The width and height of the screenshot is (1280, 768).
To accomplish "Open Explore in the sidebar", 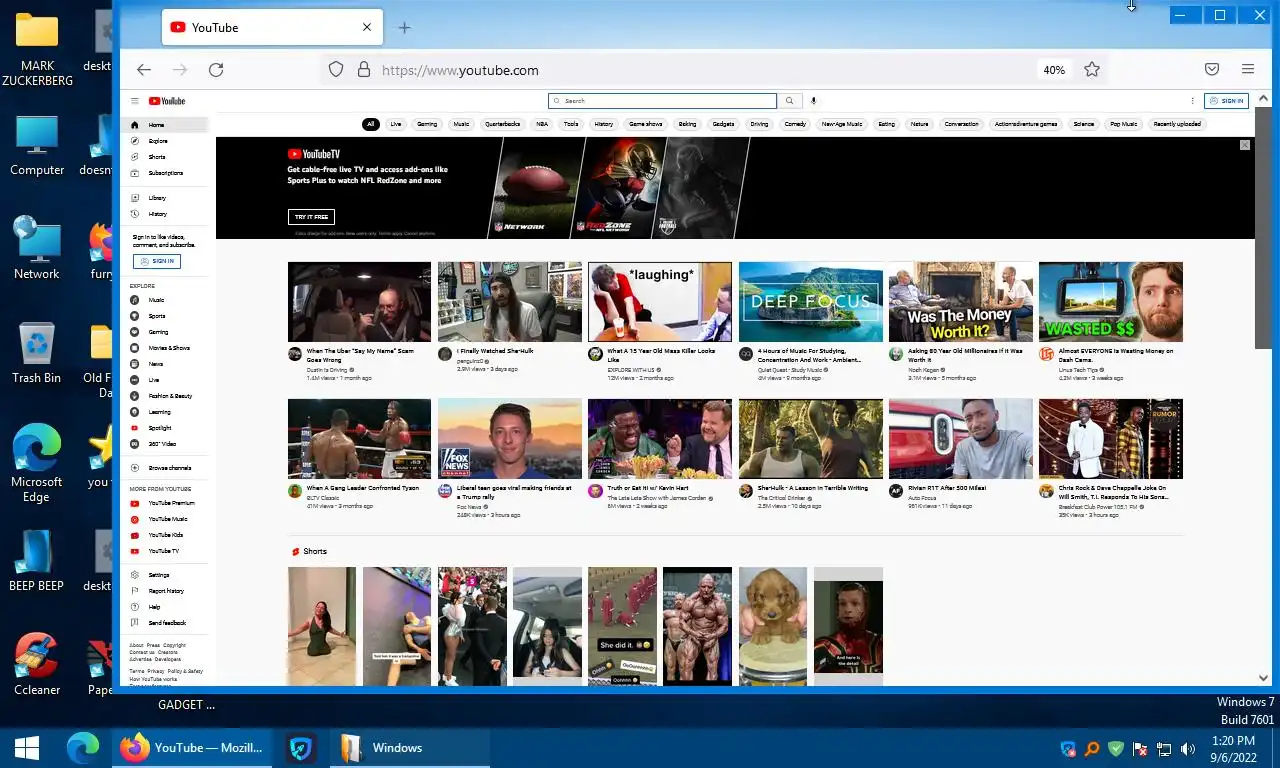I will (165, 141).
